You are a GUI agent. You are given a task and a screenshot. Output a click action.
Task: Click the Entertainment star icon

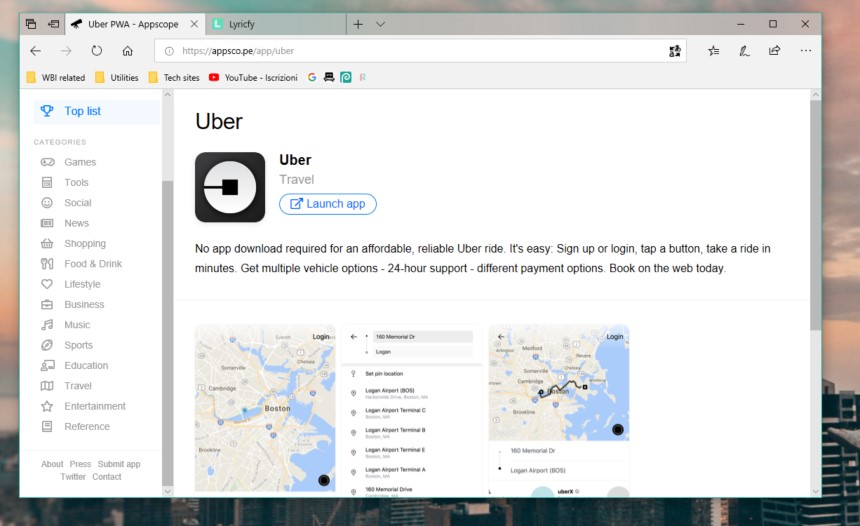click(x=47, y=406)
